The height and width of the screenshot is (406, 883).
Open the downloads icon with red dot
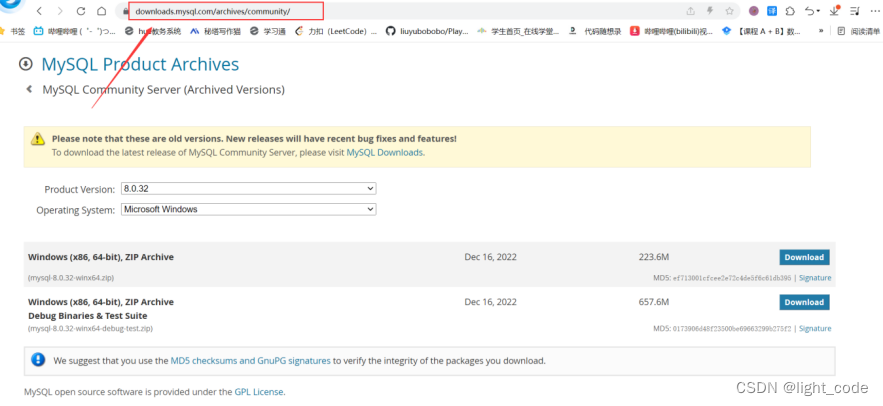[835, 11]
